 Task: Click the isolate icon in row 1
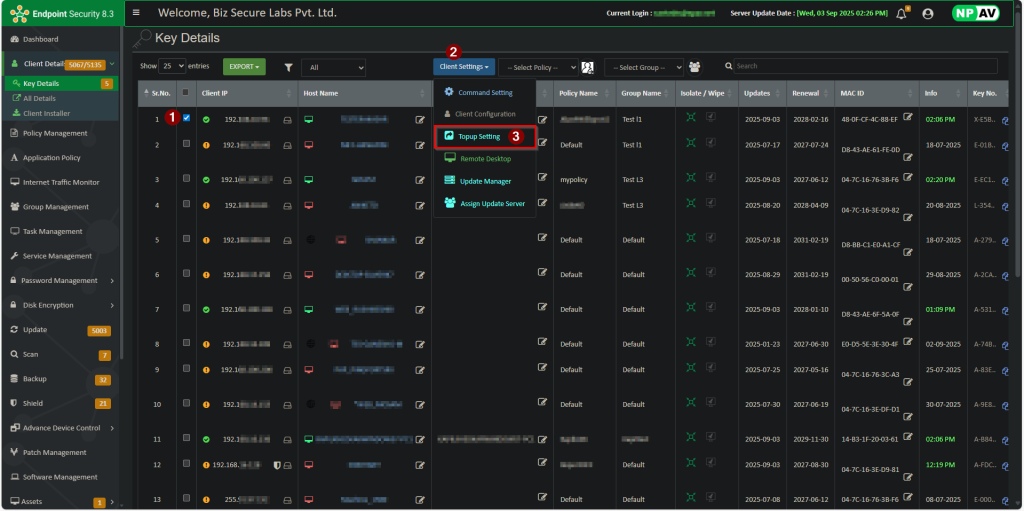point(689,117)
